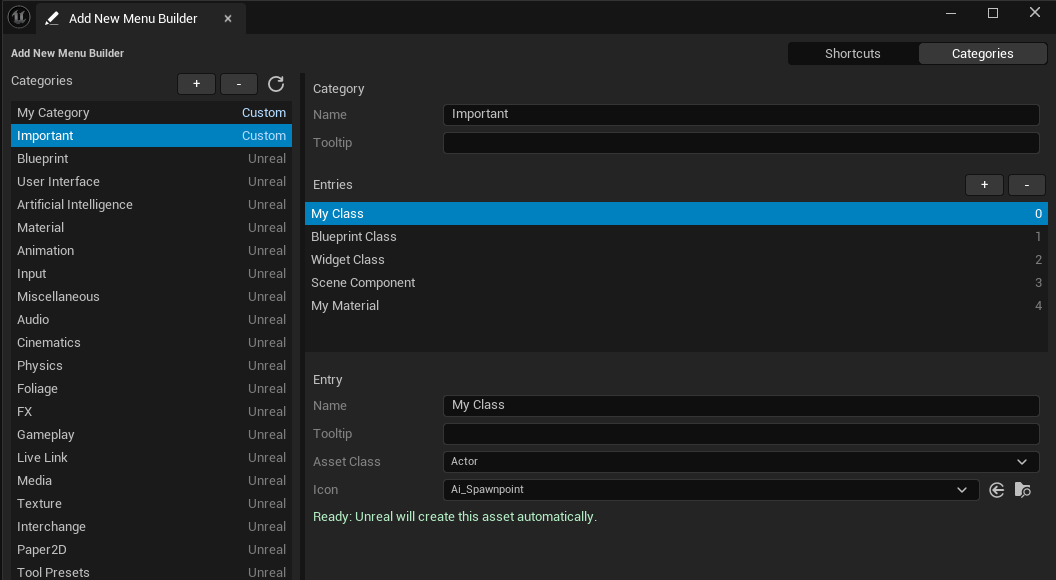
Task: Switch to the Shortcuts tab
Action: click(853, 54)
